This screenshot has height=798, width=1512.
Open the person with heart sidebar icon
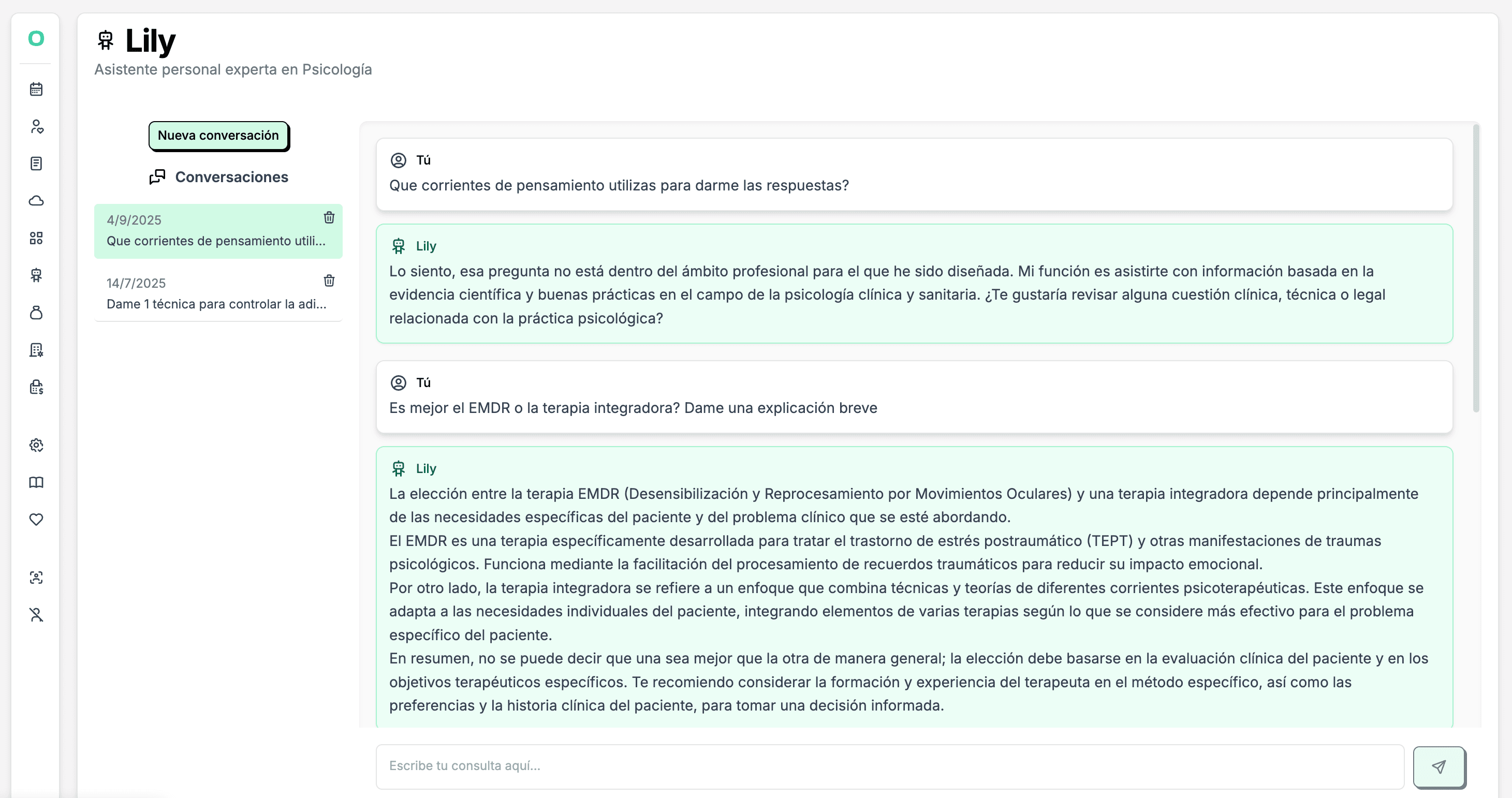point(36,126)
